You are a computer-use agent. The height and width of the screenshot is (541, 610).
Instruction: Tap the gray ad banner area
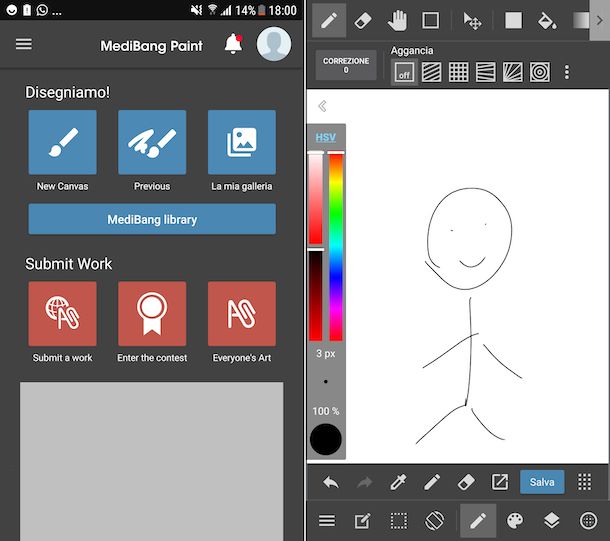(x=152, y=461)
